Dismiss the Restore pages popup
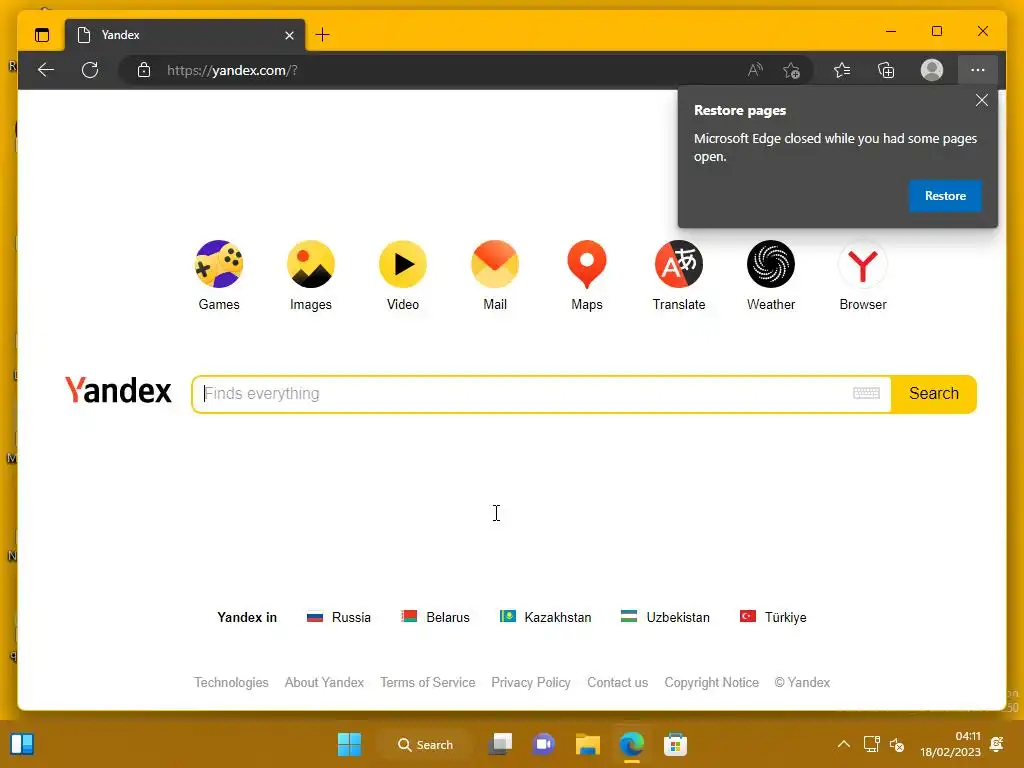Viewport: 1024px width, 768px height. [x=982, y=101]
